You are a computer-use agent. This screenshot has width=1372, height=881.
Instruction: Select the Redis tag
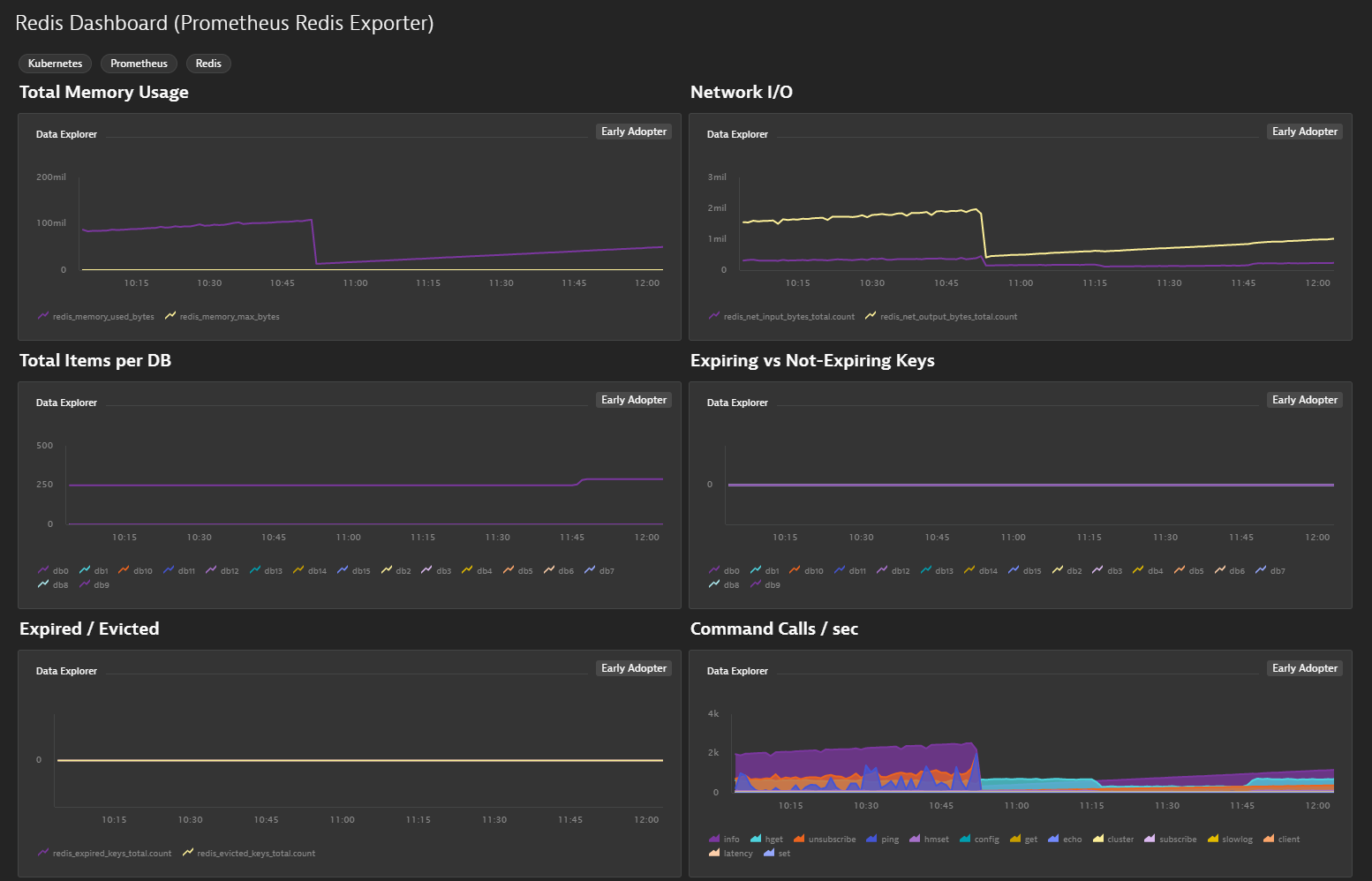pos(208,64)
